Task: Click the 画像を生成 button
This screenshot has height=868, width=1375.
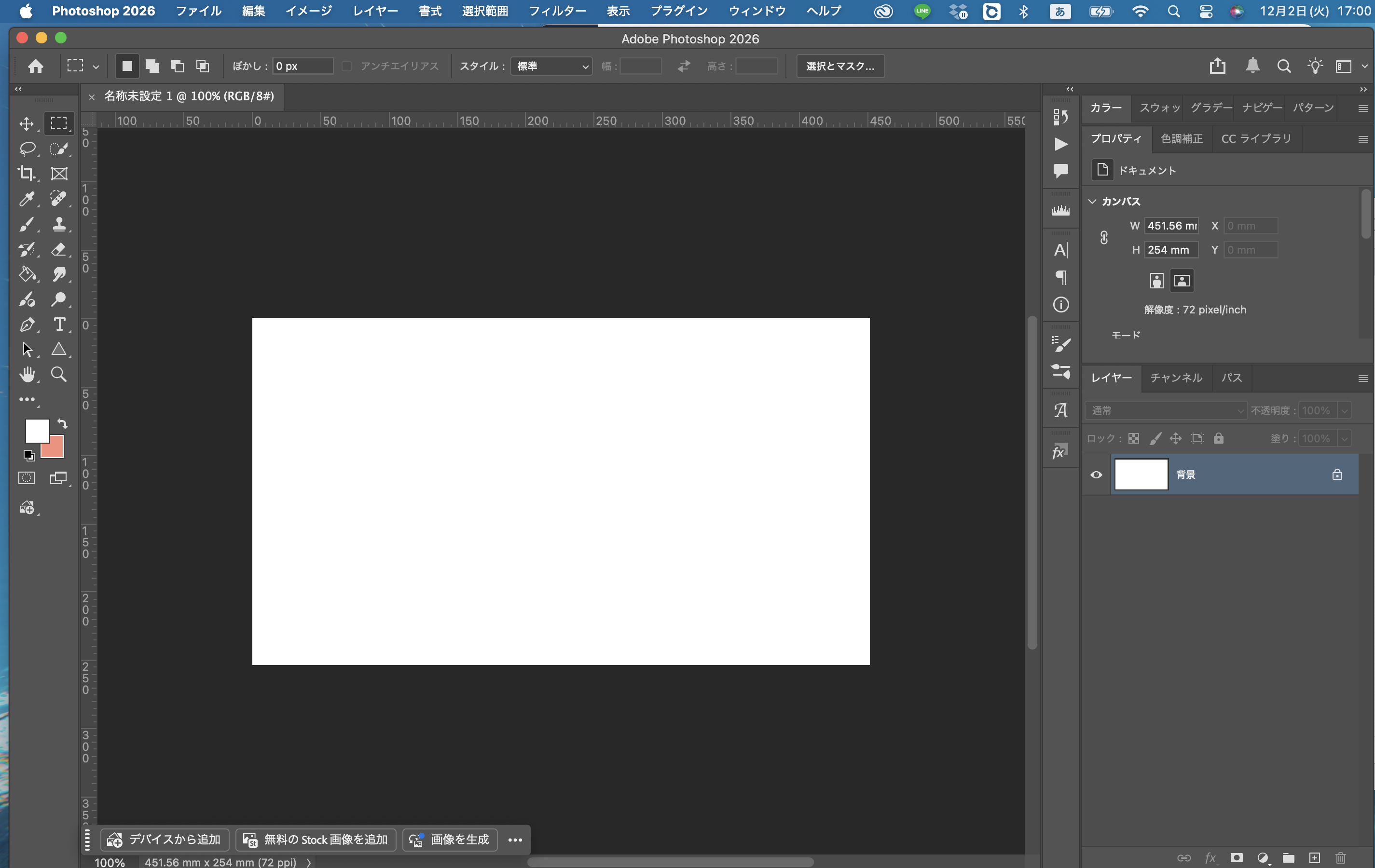Action: [x=450, y=840]
